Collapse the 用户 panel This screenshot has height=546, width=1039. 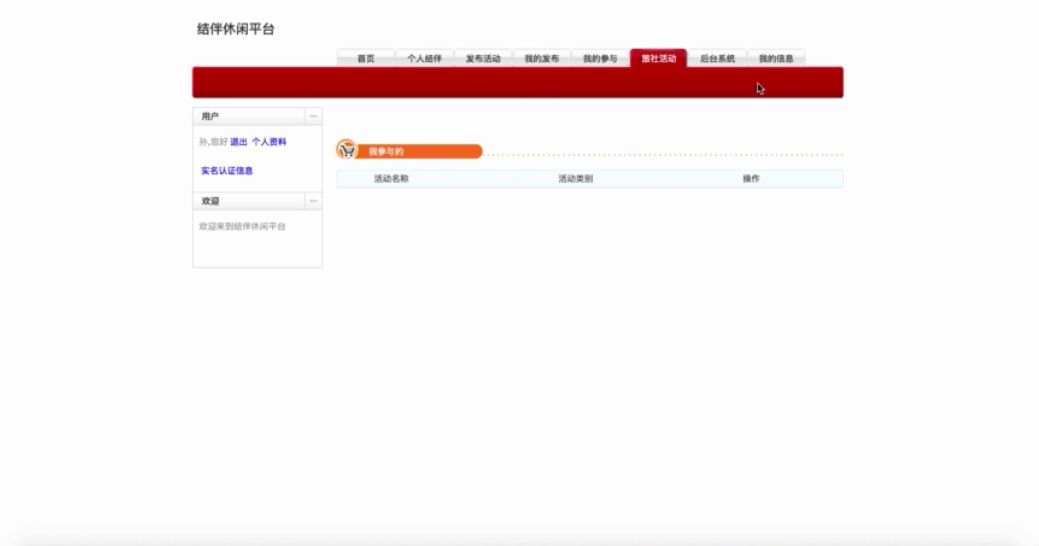(313, 116)
